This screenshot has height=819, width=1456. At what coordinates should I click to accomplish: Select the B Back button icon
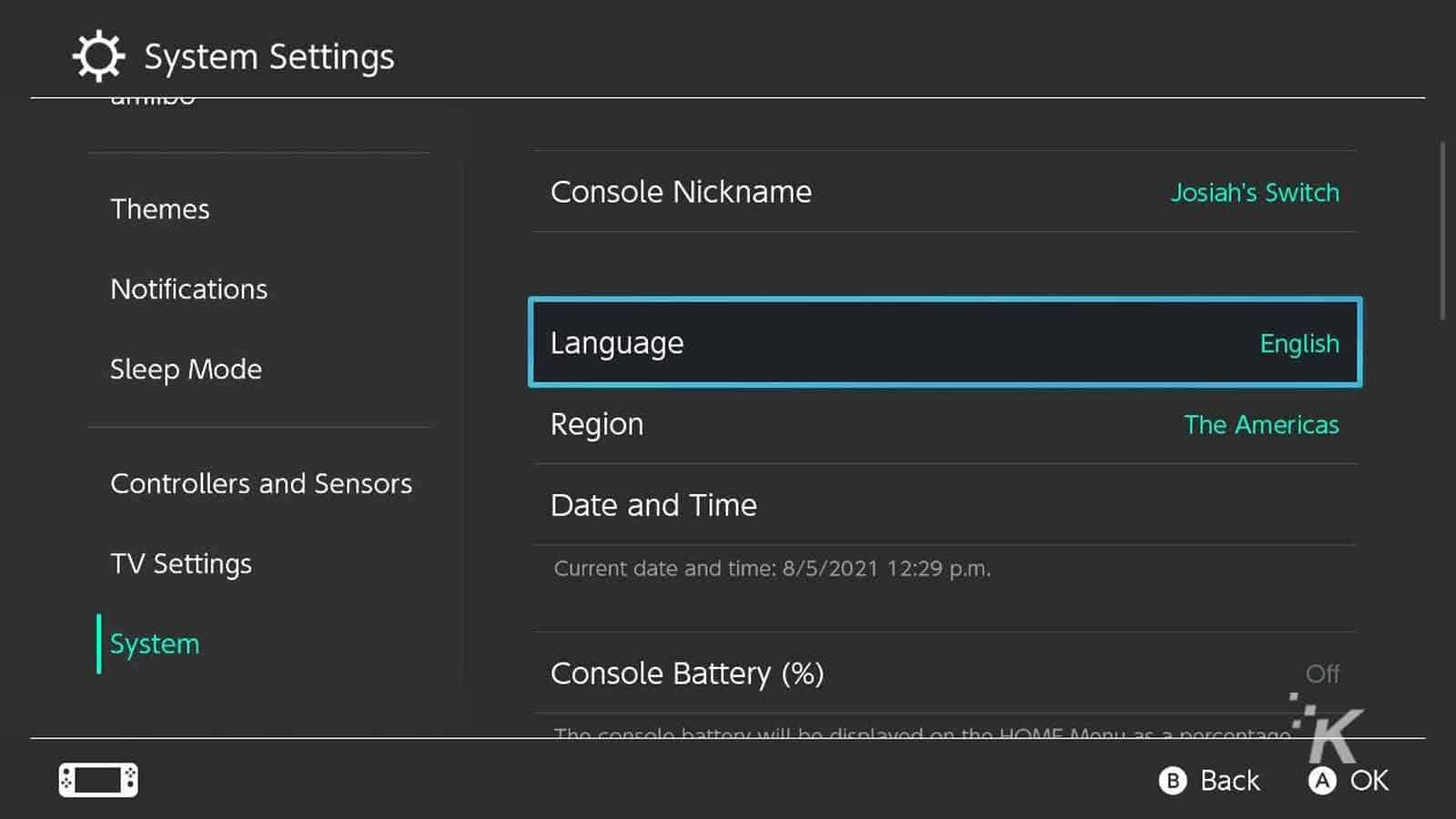point(1174,781)
